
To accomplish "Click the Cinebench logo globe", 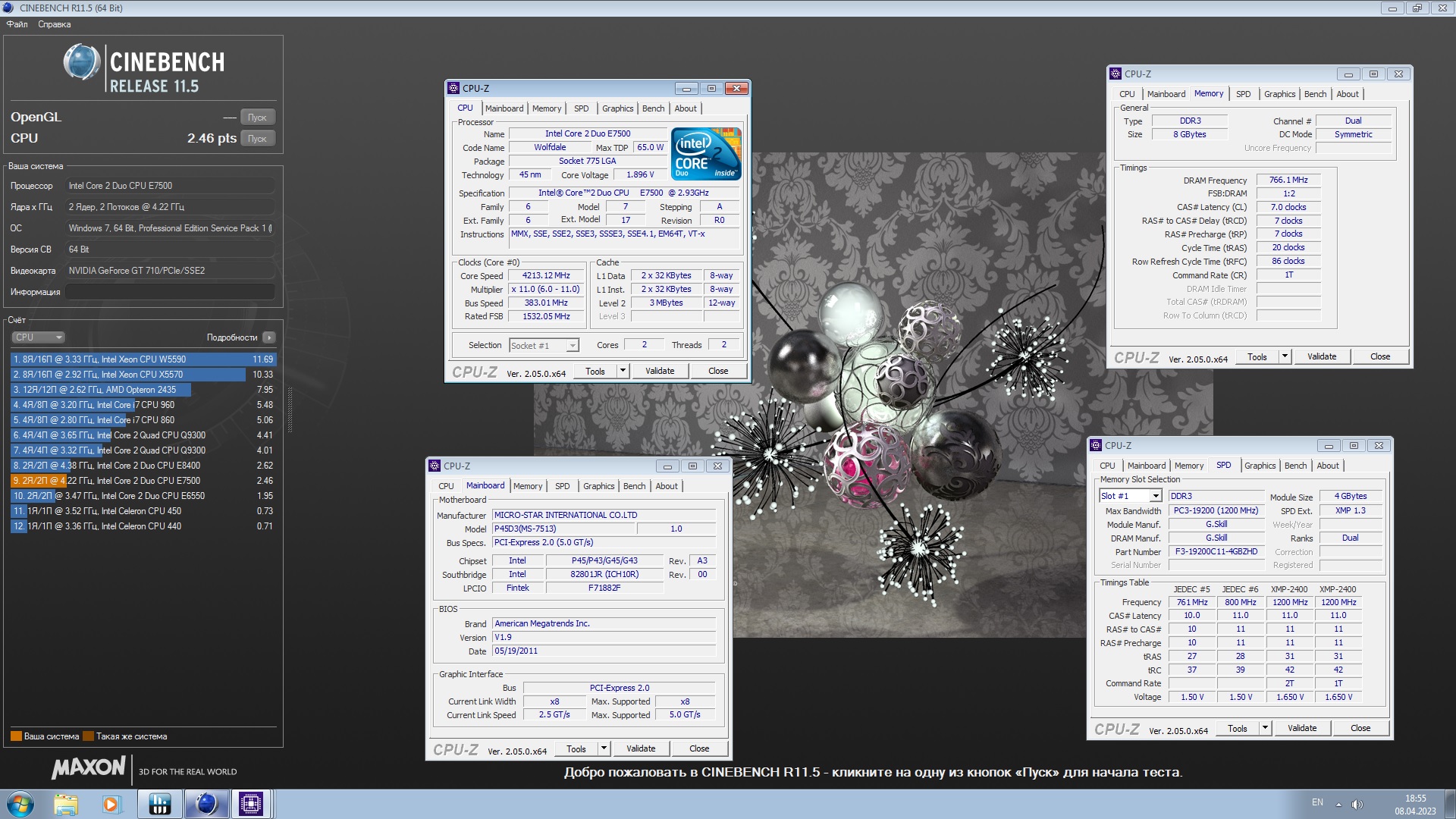I will [81, 62].
